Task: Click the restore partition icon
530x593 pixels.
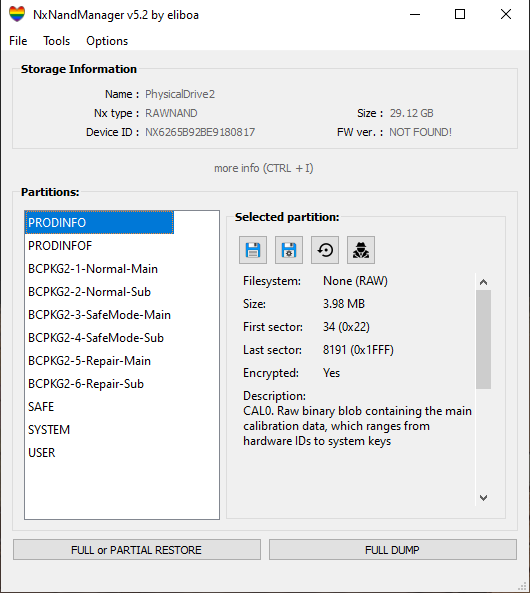Action: pyautogui.click(x=325, y=250)
